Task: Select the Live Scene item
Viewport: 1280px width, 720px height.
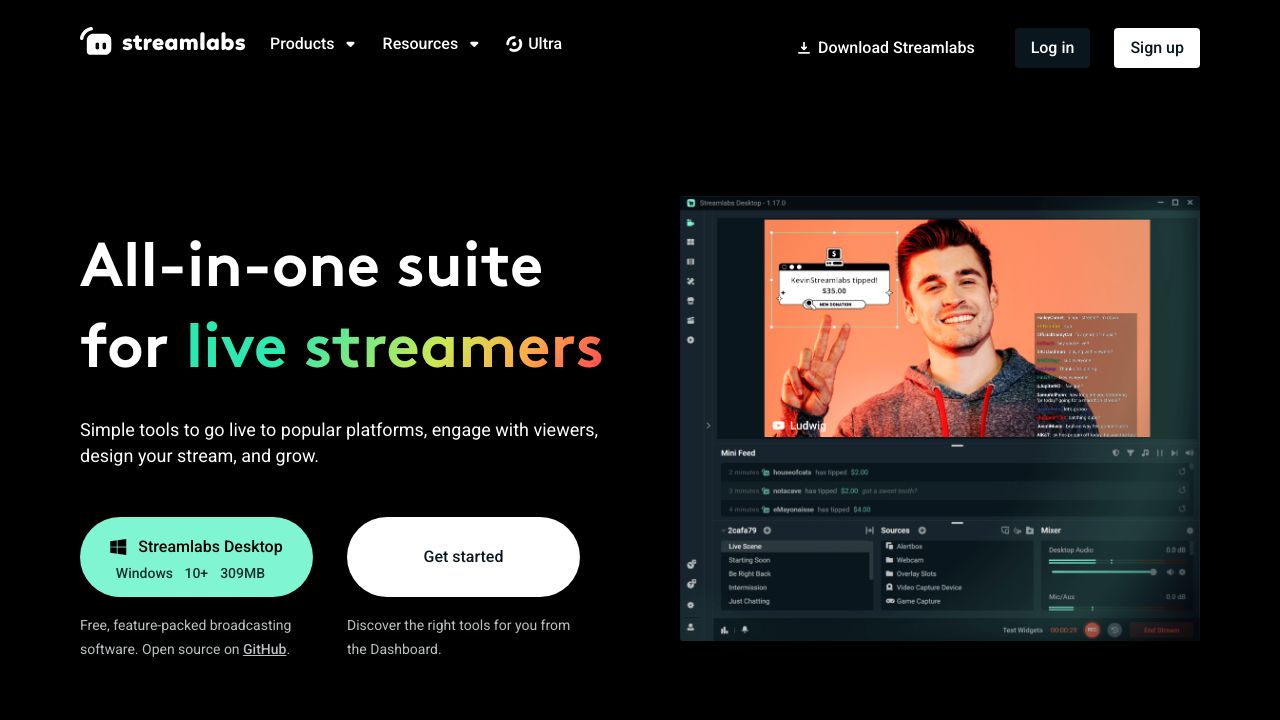Action: click(x=796, y=547)
